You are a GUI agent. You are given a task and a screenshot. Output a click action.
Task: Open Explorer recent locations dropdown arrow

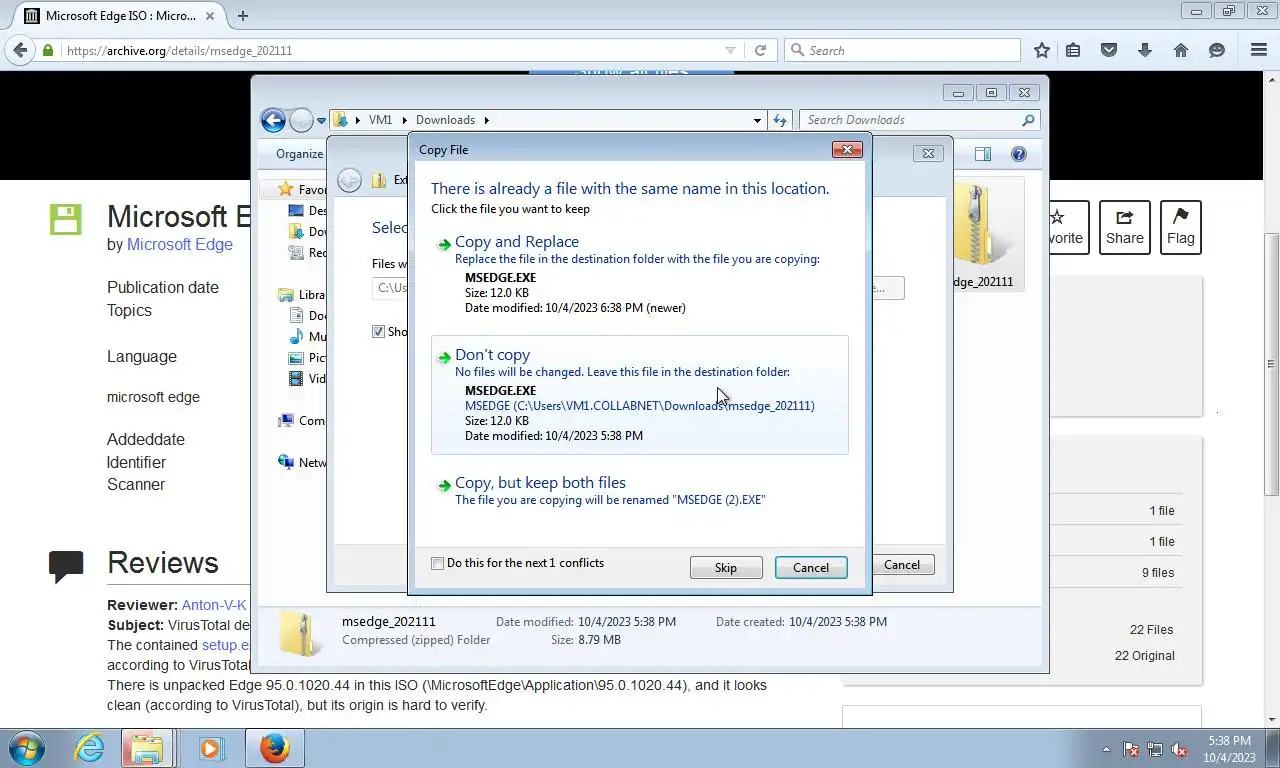(x=321, y=121)
